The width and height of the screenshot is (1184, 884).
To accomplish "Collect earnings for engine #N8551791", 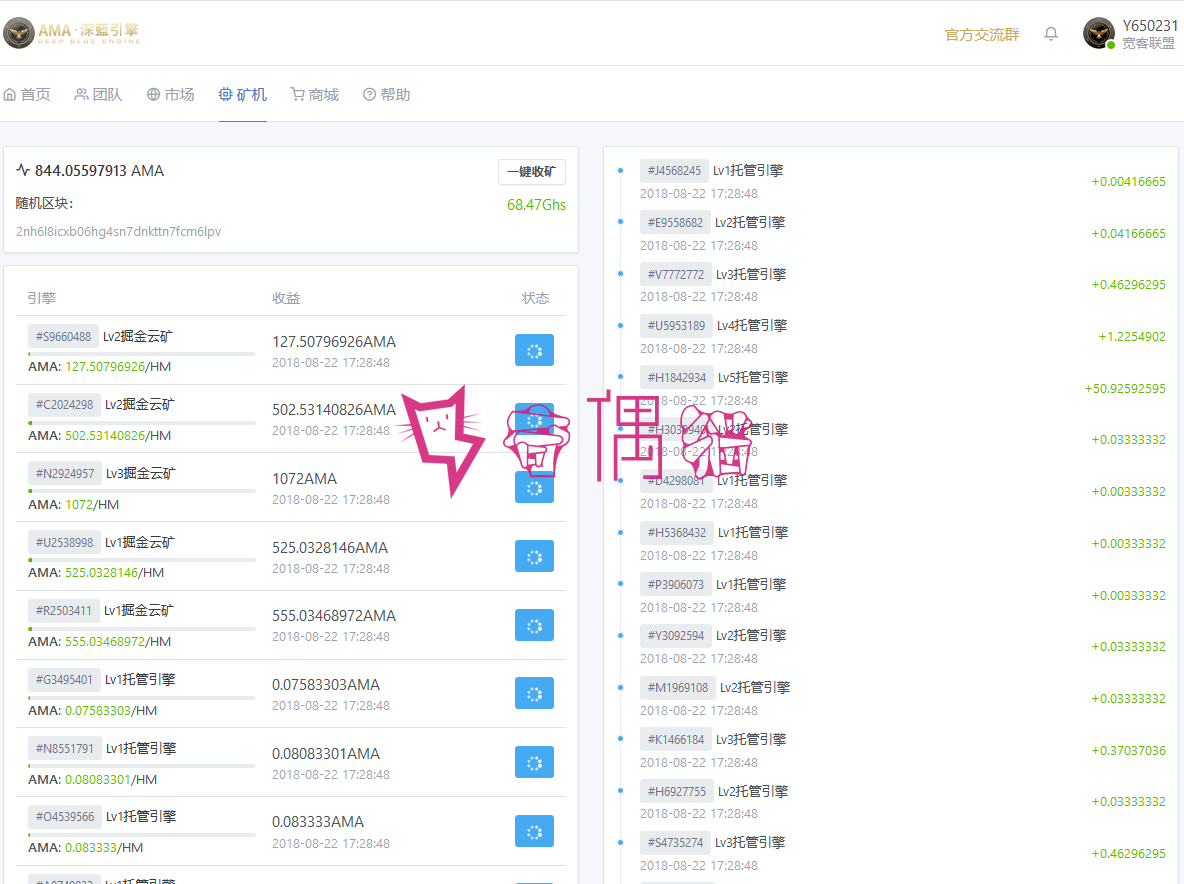I will (x=535, y=762).
